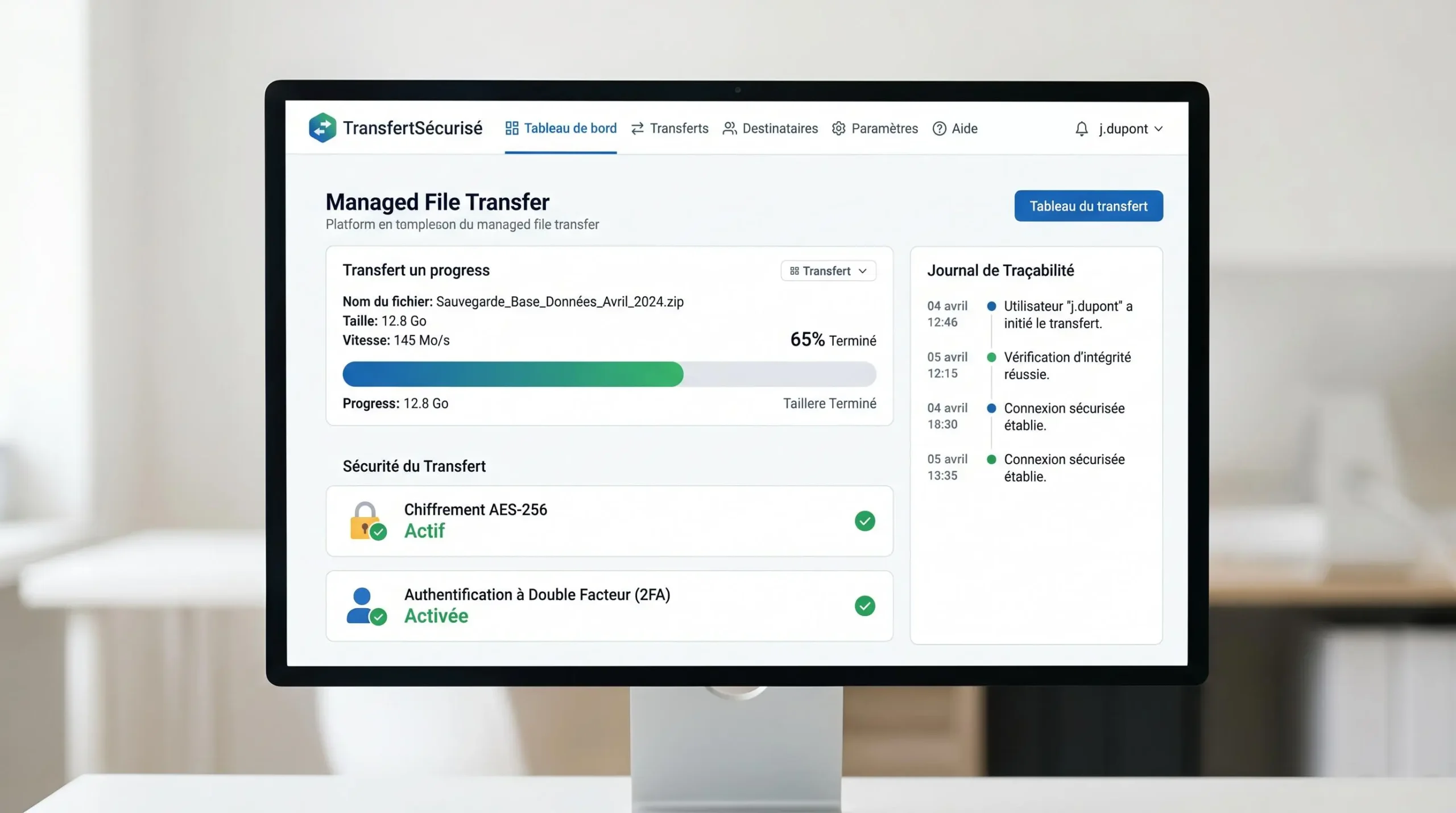The image size is (1456, 813).
Task: Click Connexion sécurisée établie entry at 13:35
Action: point(1064,468)
